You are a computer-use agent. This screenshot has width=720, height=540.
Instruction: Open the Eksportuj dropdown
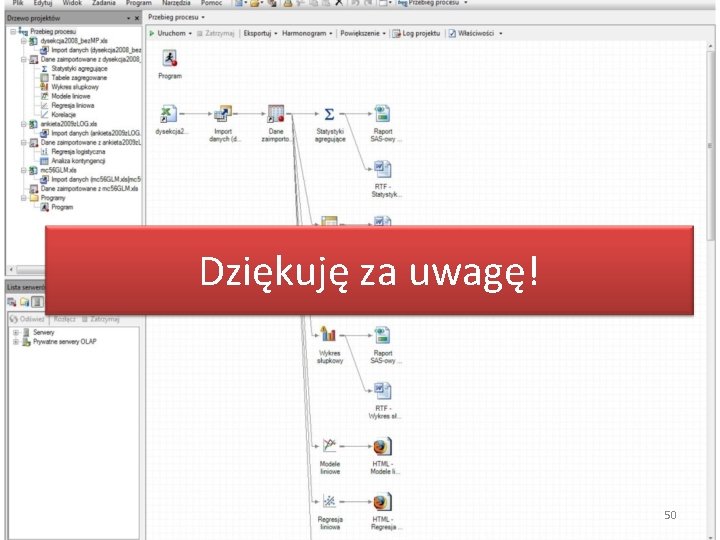coord(260,33)
